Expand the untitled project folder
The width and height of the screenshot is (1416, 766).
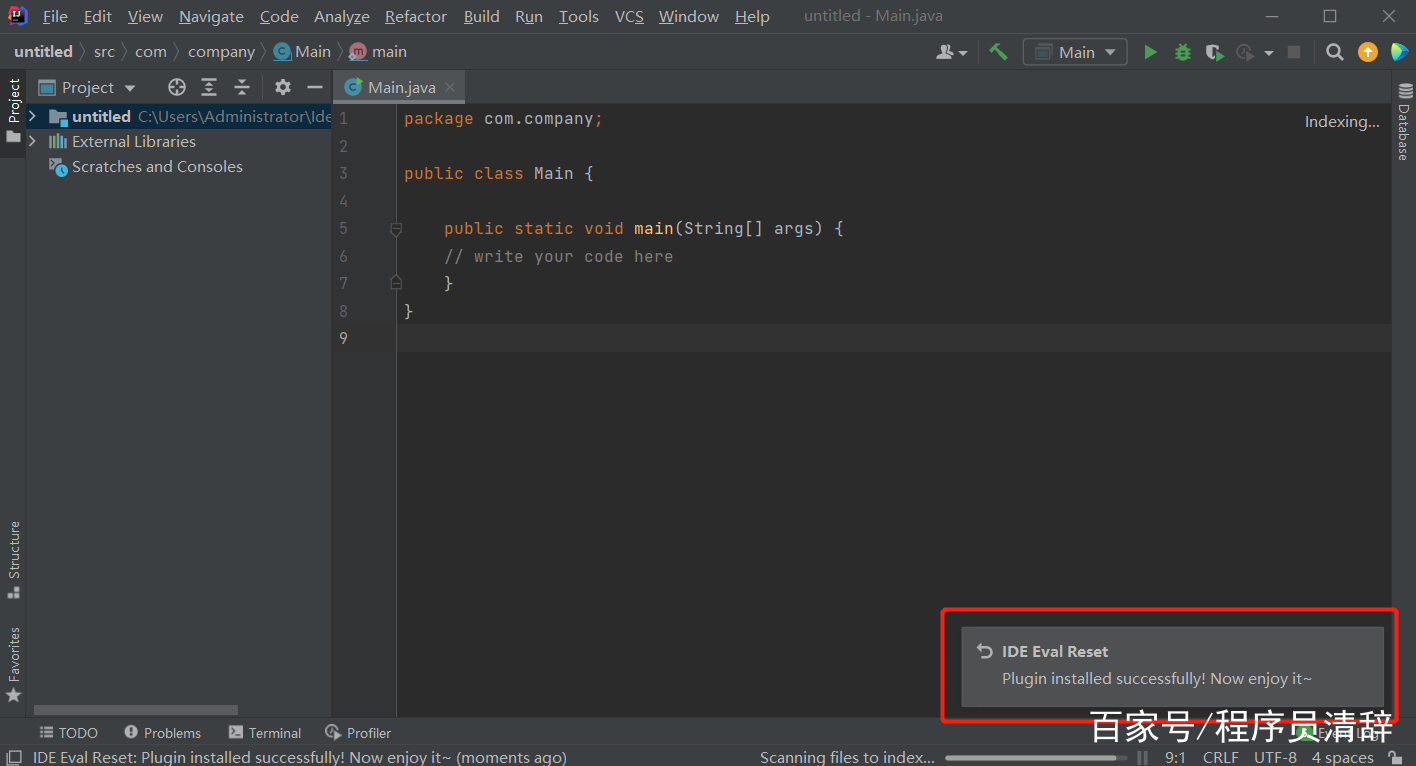32,116
